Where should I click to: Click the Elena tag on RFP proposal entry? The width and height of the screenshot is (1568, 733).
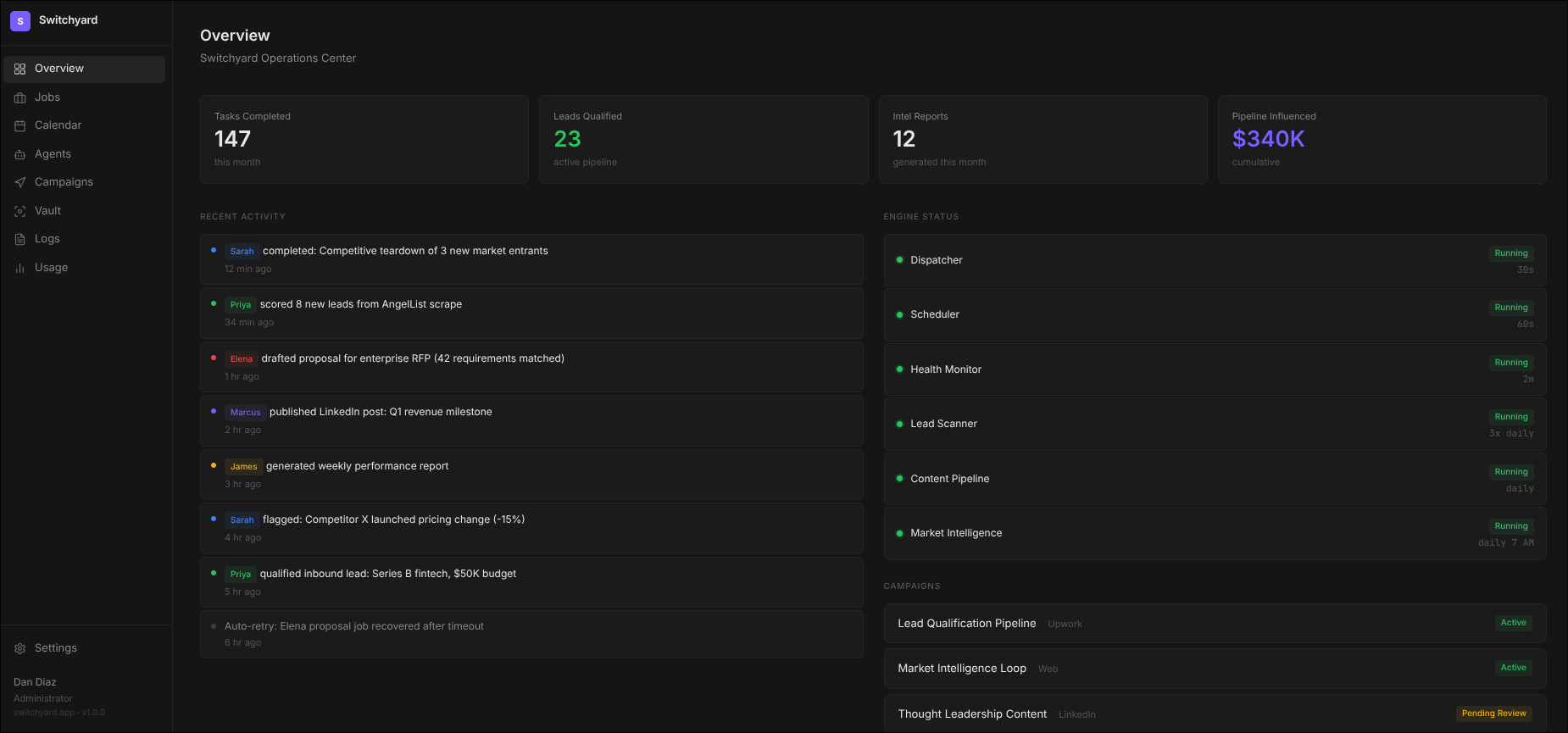coord(242,358)
